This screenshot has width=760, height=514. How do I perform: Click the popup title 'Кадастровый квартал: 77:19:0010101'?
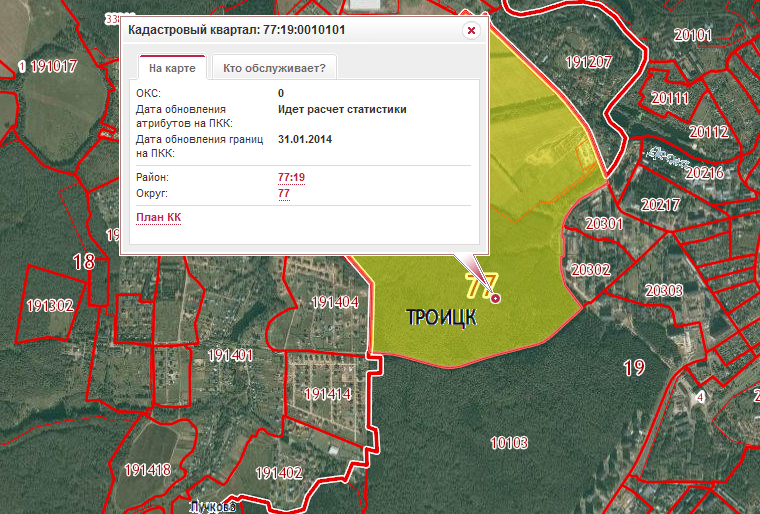coord(237,30)
